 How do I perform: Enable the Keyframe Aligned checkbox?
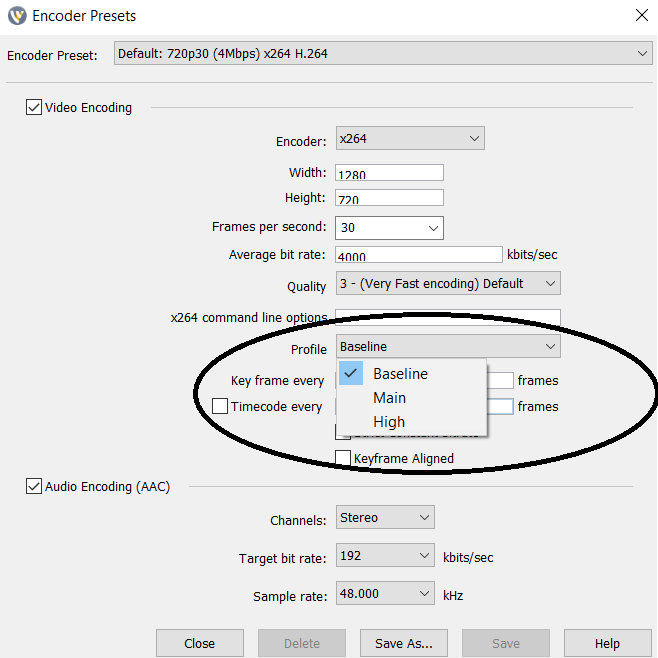point(343,458)
